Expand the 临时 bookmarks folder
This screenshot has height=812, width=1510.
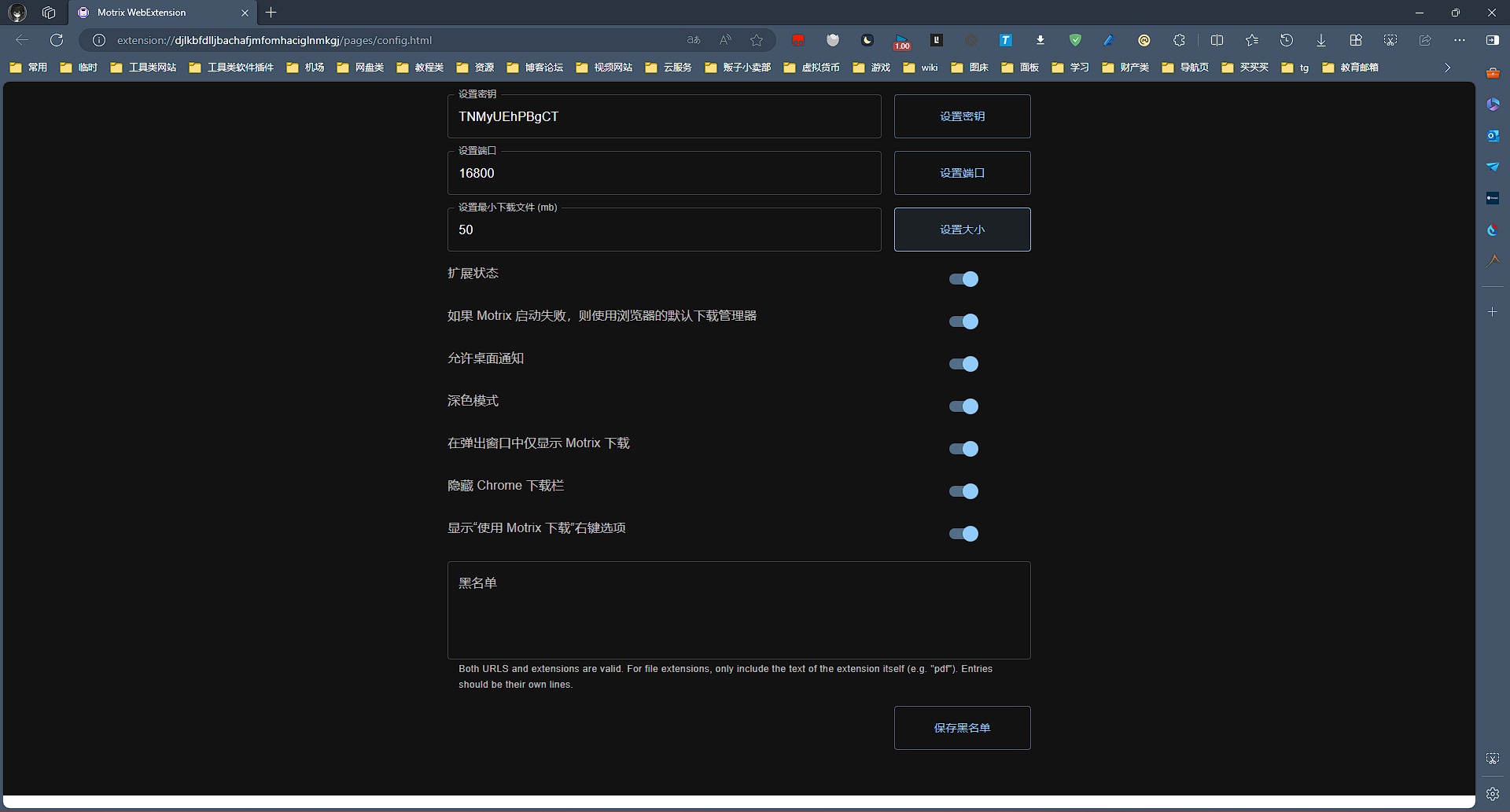click(x=79, y=68)
